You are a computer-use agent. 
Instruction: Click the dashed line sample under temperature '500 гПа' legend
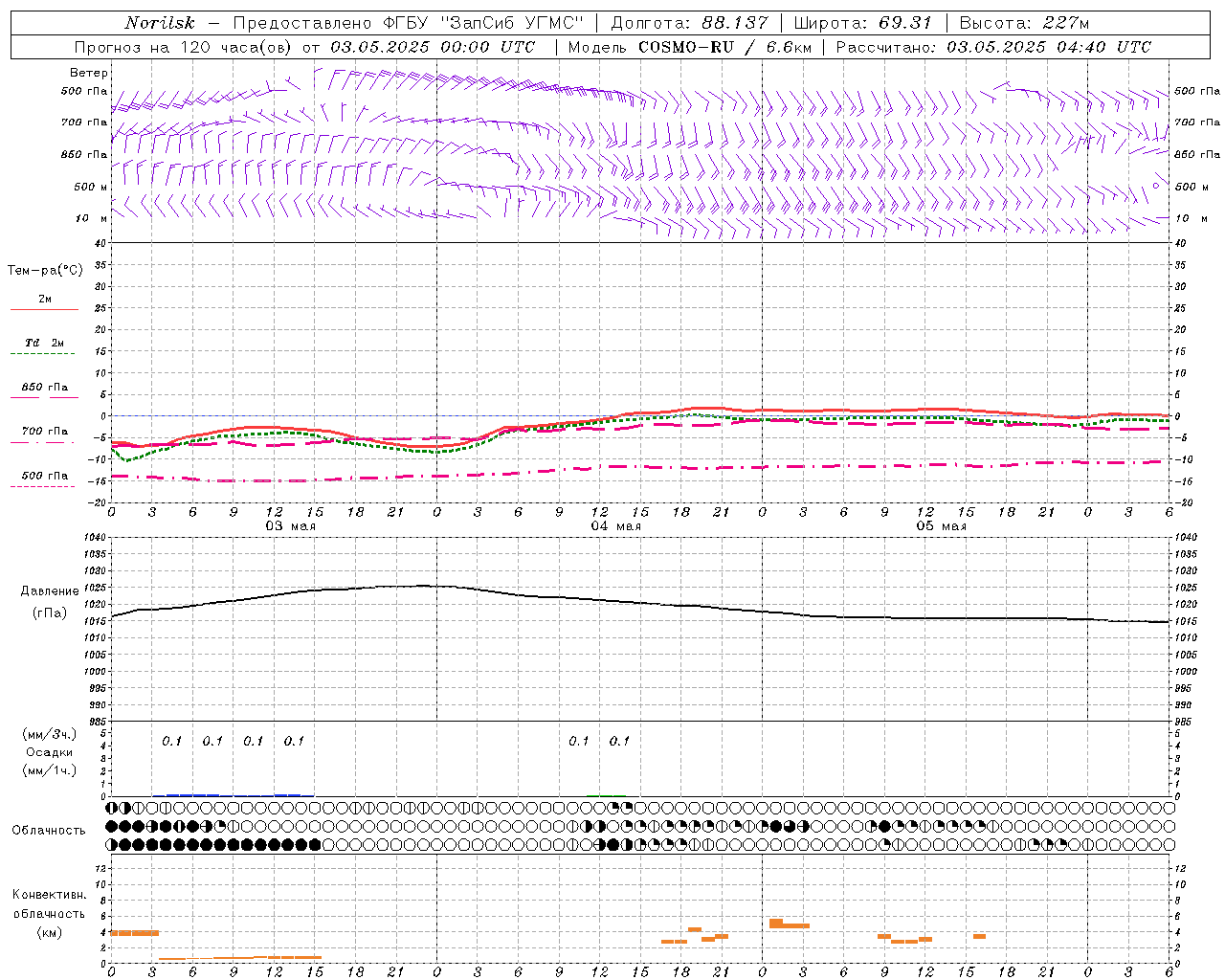[x=43, y=487]
